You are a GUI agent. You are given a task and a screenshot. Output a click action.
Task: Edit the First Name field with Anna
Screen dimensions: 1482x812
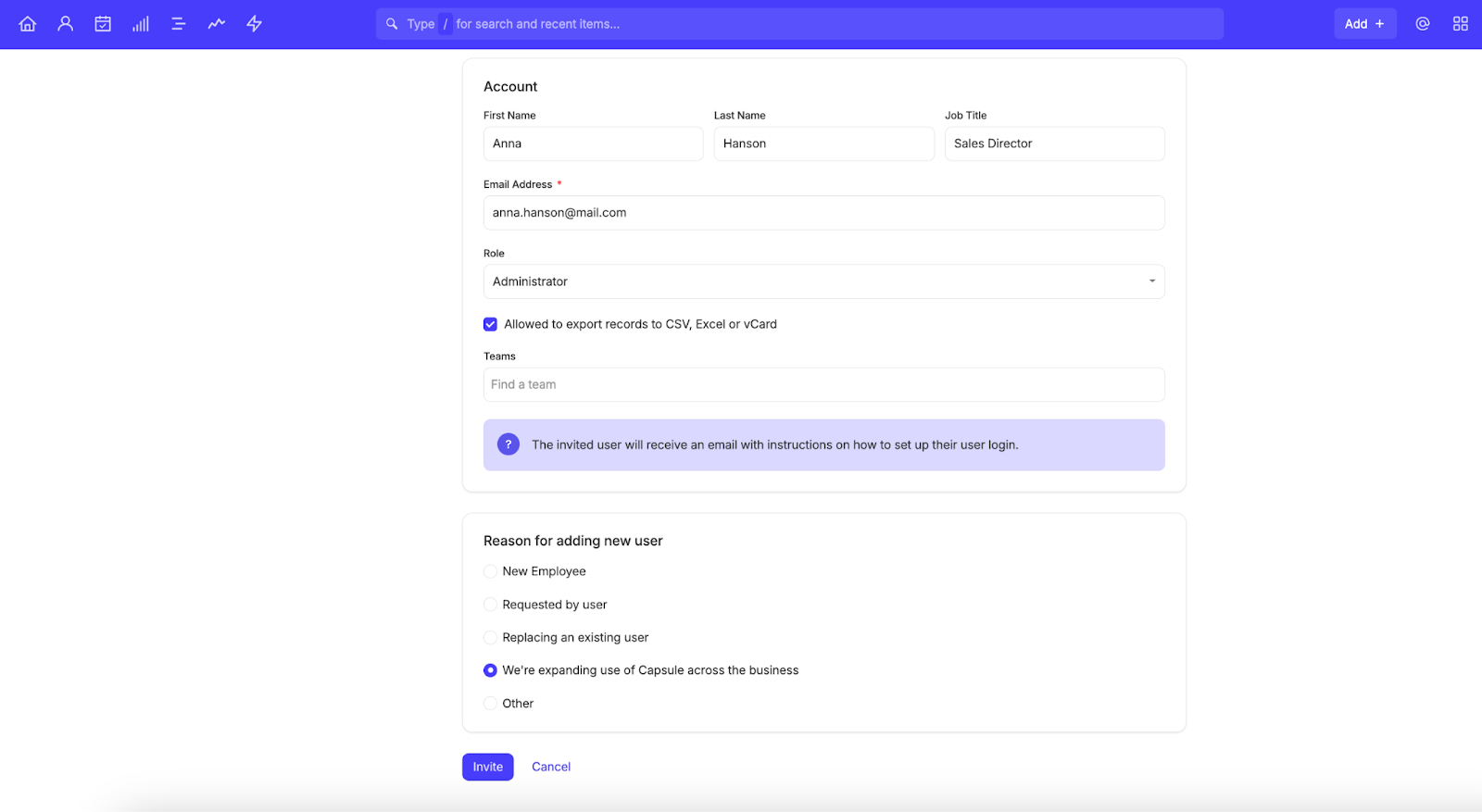pos(593,144)
